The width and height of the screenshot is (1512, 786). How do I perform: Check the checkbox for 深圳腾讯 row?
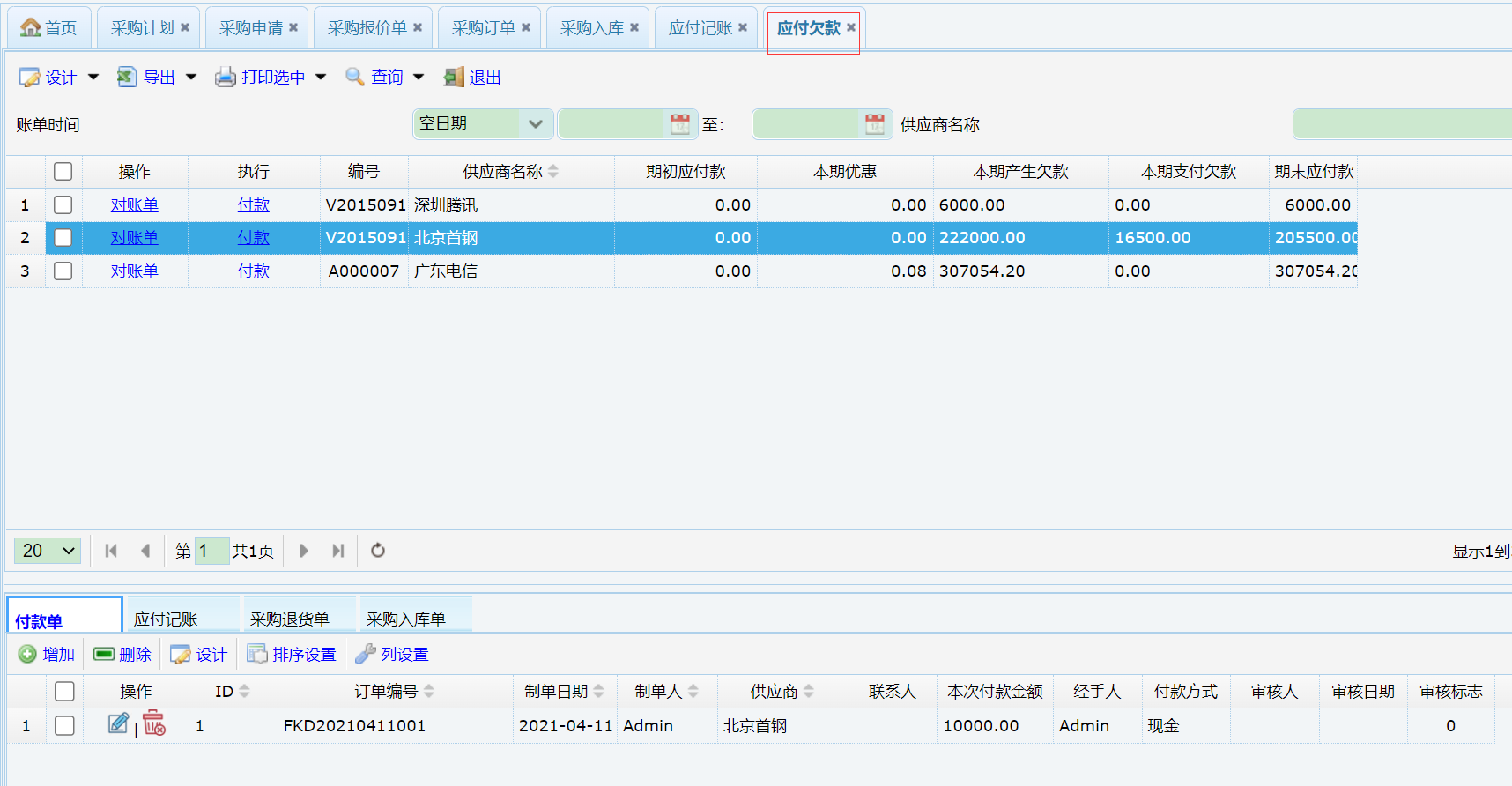click(63, 205)
